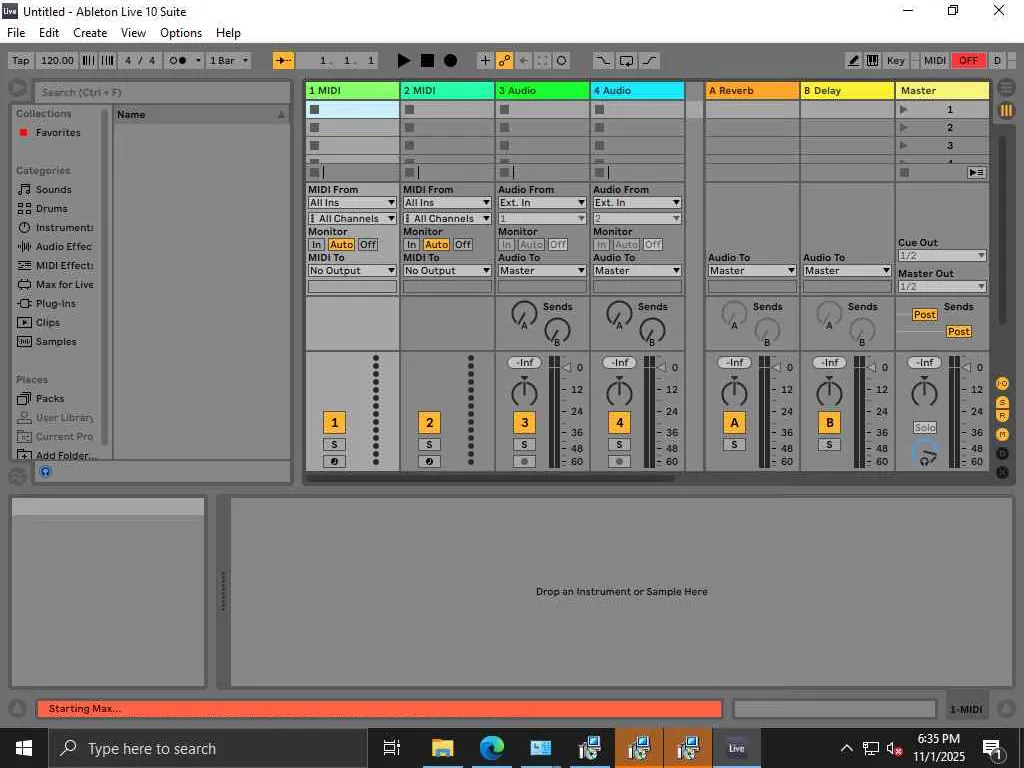Screen dimensions: 1024x768
Task: Activate the Punch-Out switch icon
Action: click(649, 61)
